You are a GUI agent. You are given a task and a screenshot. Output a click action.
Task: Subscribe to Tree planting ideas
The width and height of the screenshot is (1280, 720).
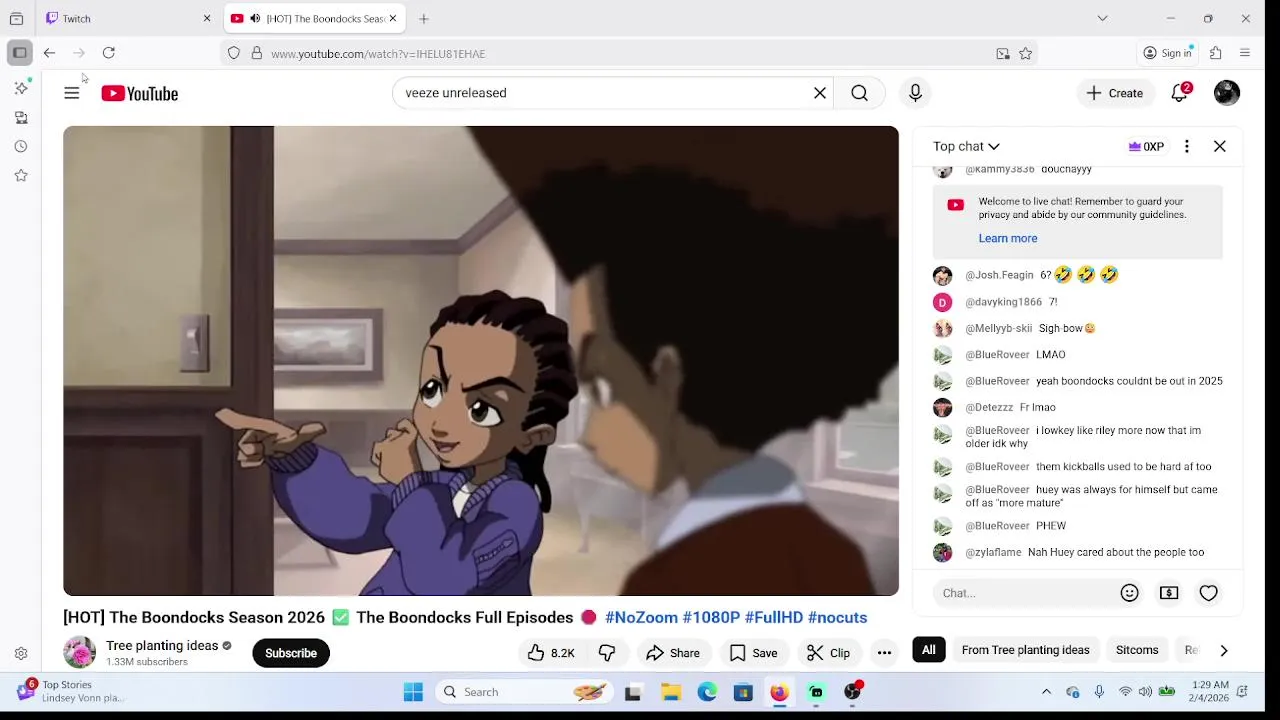(291, 653)
